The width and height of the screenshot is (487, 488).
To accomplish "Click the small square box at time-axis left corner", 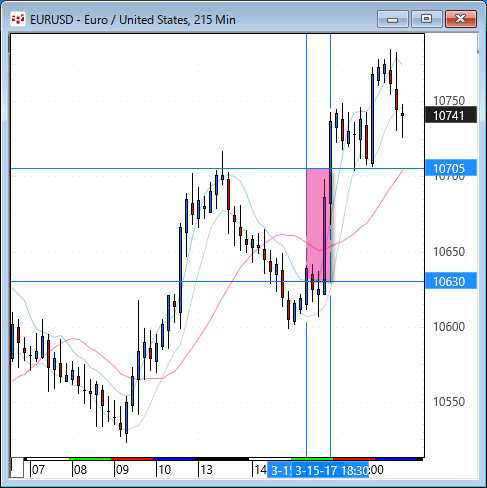I will (x=17, y=468).
